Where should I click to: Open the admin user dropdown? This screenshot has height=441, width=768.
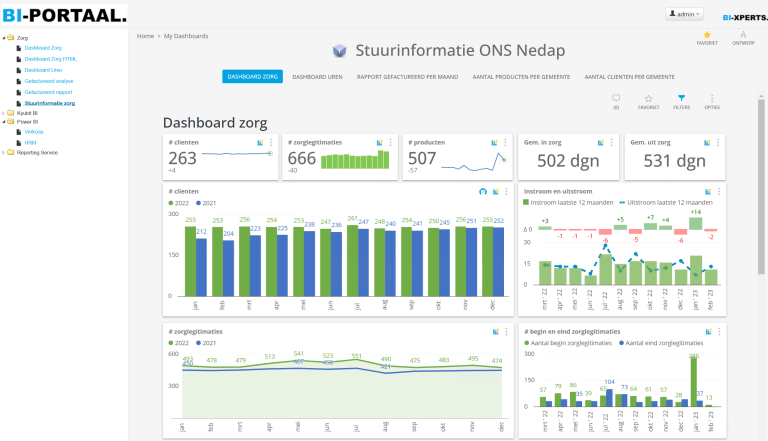pyautogui.click(x=685, y=14)
